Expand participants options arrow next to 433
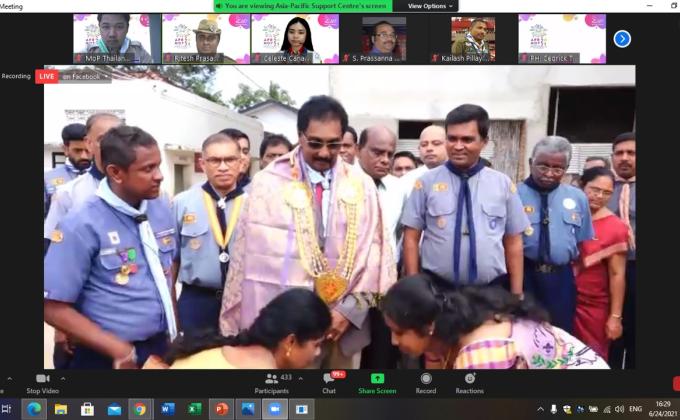This screenshot has height=420, width=680. [x=301, y=378]
